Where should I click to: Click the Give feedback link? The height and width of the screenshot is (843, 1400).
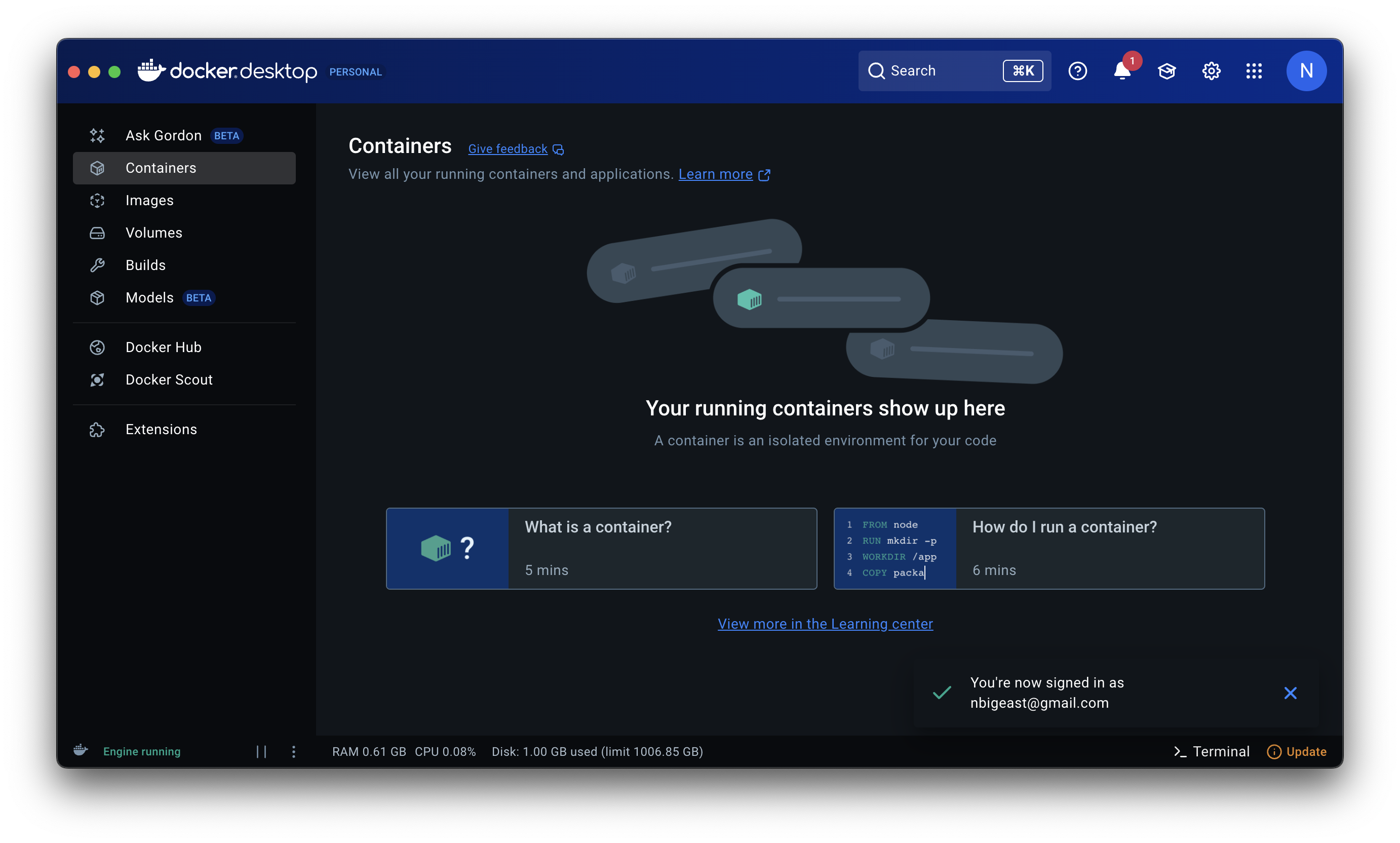507,149
